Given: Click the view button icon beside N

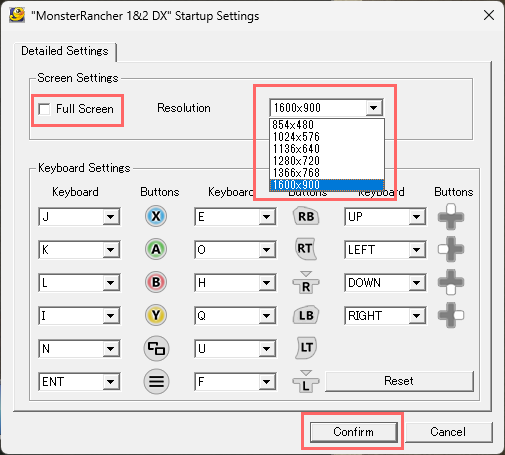Looking at the screenshot, I should pos(156,348).
